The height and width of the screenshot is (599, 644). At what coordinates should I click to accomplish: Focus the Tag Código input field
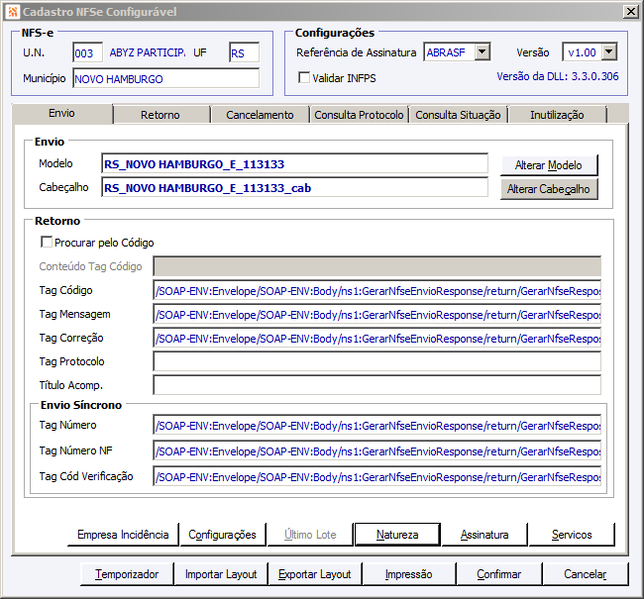pos(377,291)
